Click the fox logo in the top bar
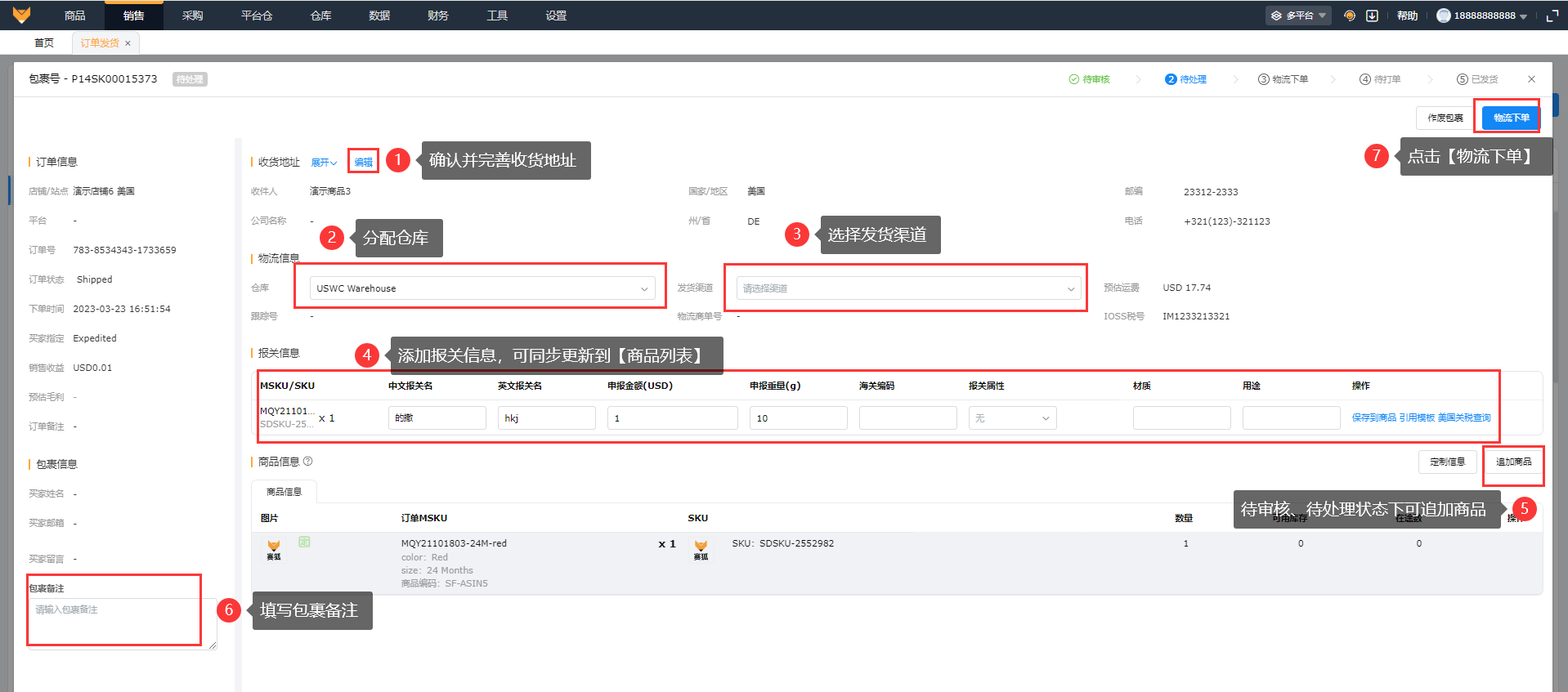1568x692 pixels. 21,15
